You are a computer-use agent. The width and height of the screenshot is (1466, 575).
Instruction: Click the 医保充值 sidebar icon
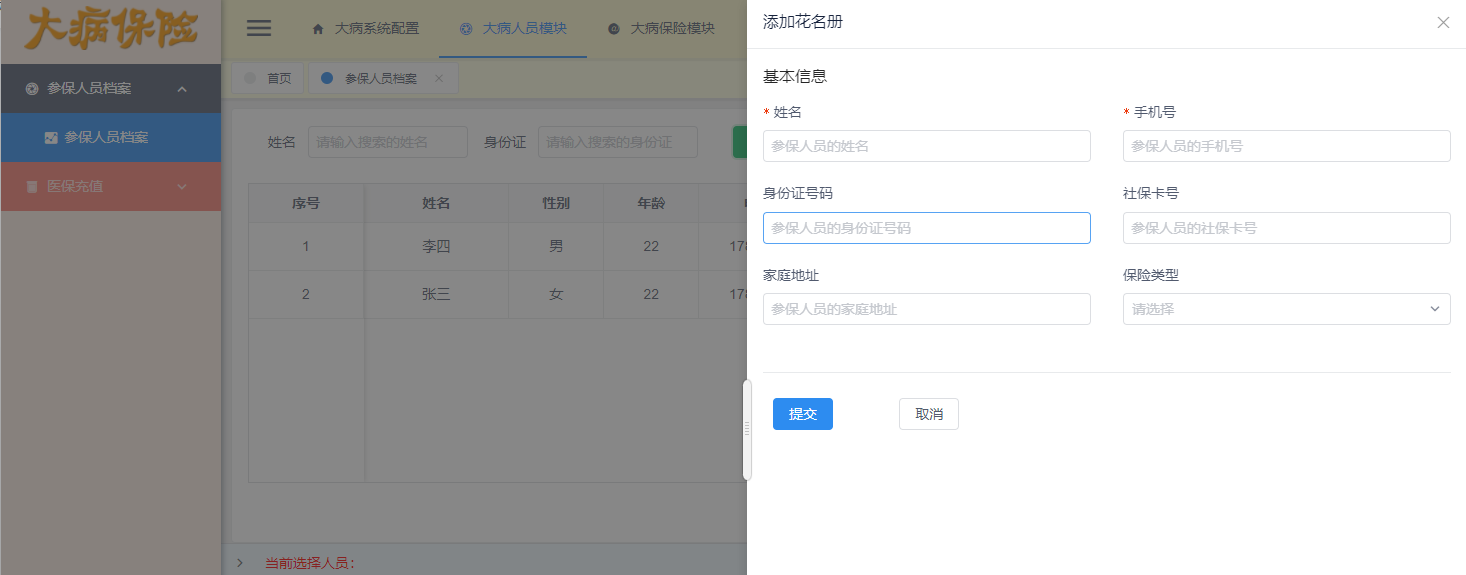coord(32,187)
